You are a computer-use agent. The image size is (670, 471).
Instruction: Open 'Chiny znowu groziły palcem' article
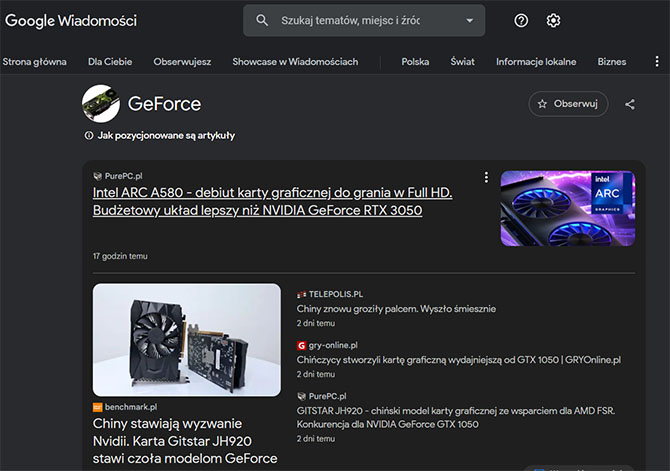pos(397,309)
